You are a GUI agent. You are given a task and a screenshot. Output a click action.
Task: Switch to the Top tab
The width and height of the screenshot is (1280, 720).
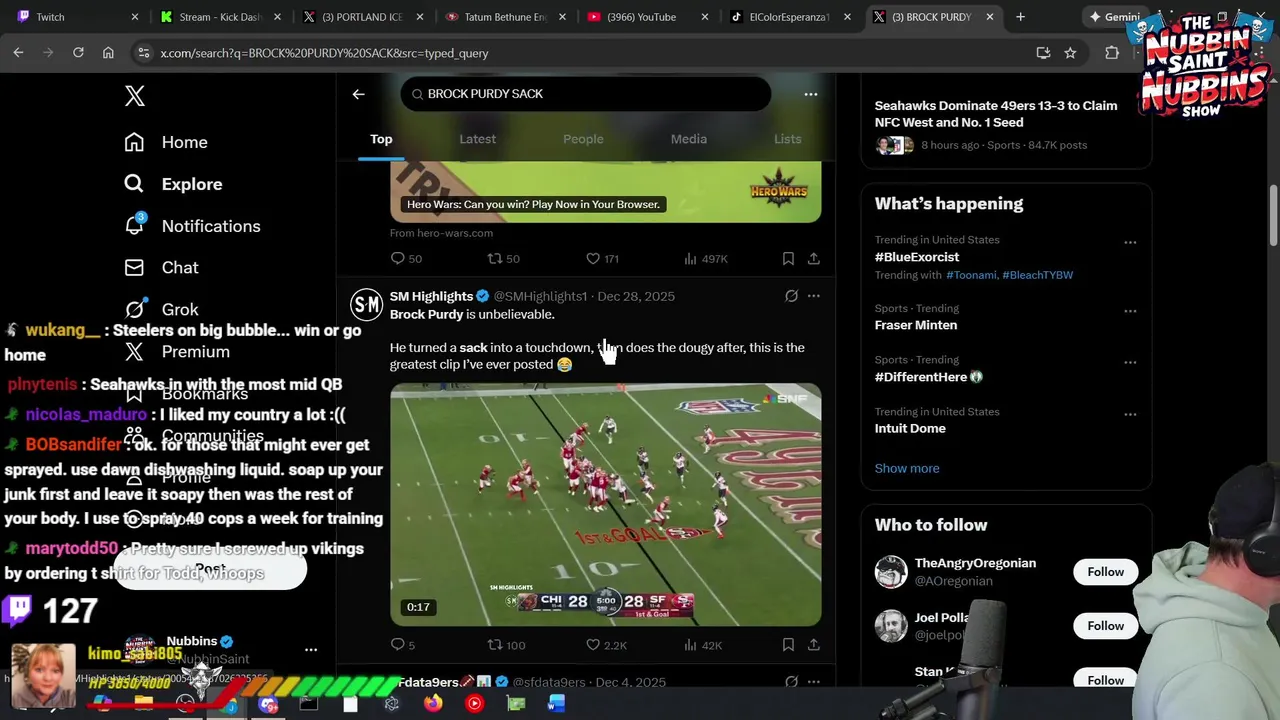click(381, 139)
